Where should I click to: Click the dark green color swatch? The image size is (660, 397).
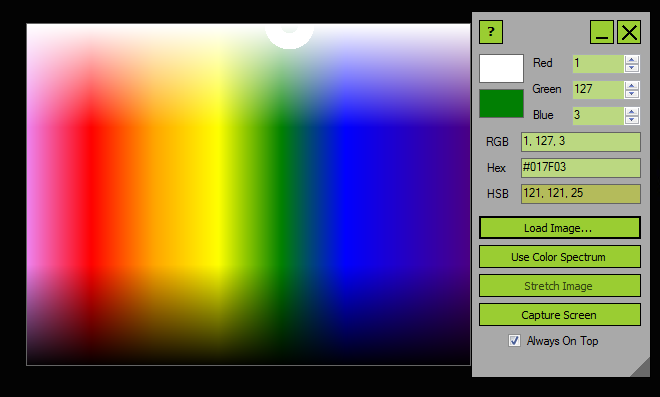[501, 104]
